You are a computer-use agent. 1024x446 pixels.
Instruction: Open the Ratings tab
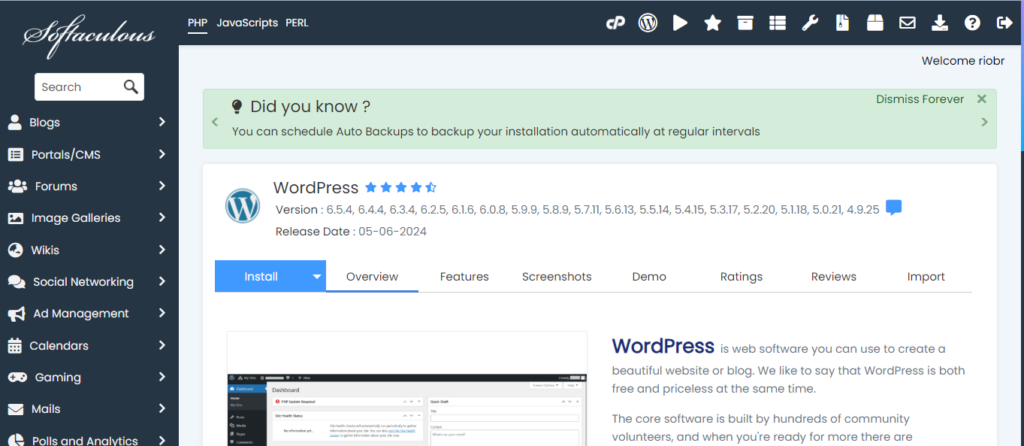pyautogui.click(x=741, y=276)
